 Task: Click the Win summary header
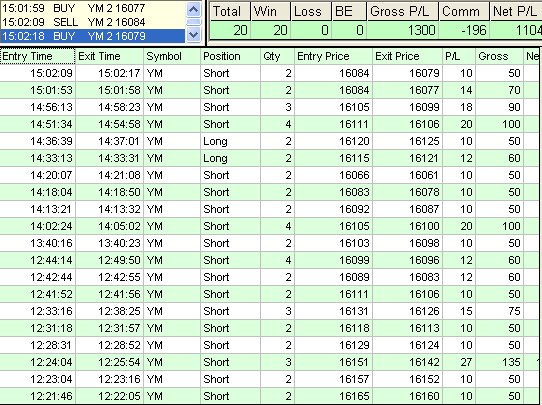pos(271,11)
